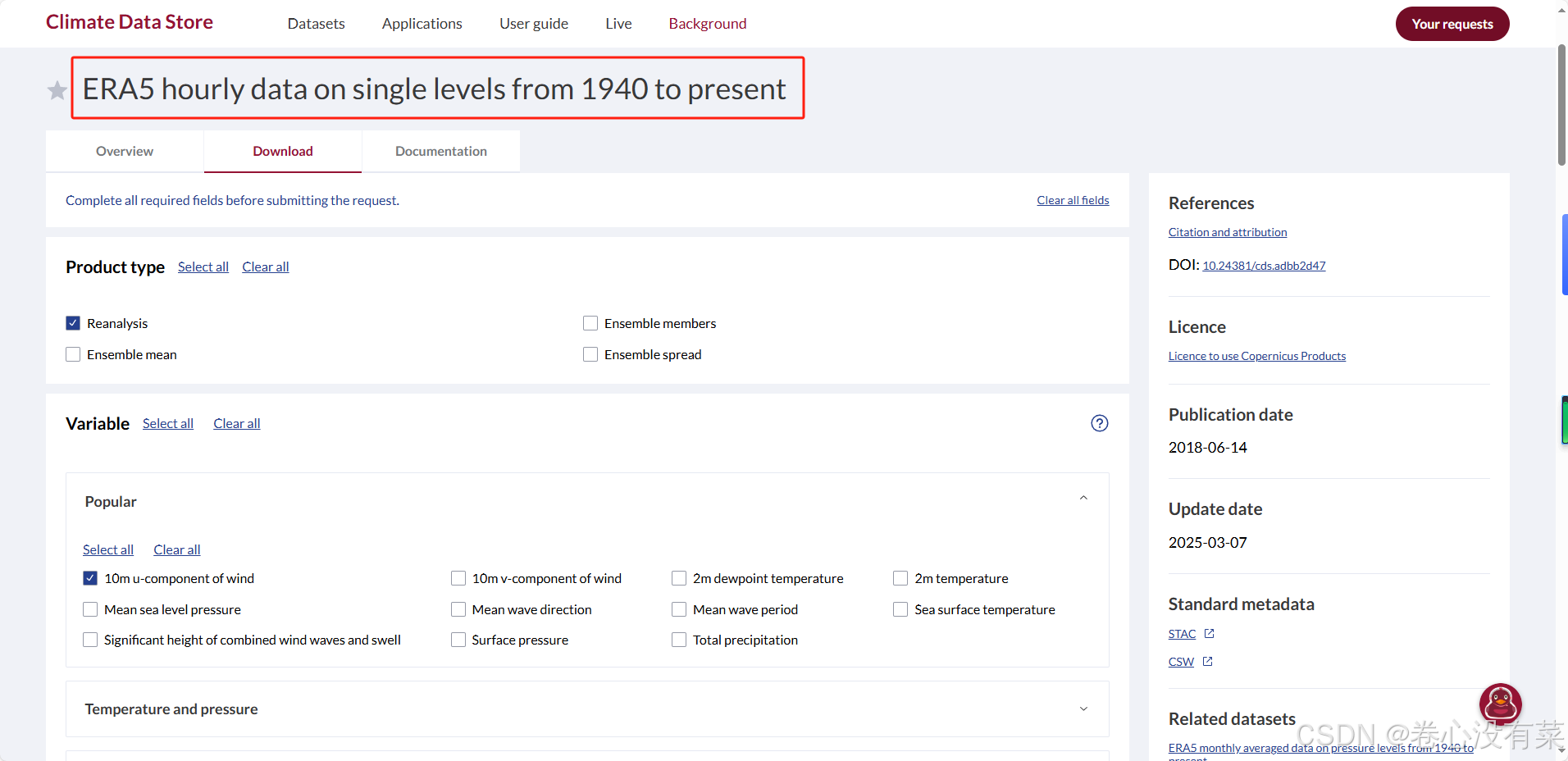Enable the Ensemble spread checkbox
Viewport: 1568px width, 761px height.
tap(590, 354)
